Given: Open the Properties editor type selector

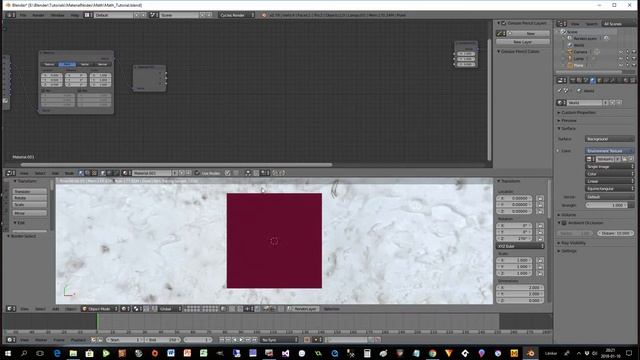Looking at the screenshot, I should (x=562, y=80).
